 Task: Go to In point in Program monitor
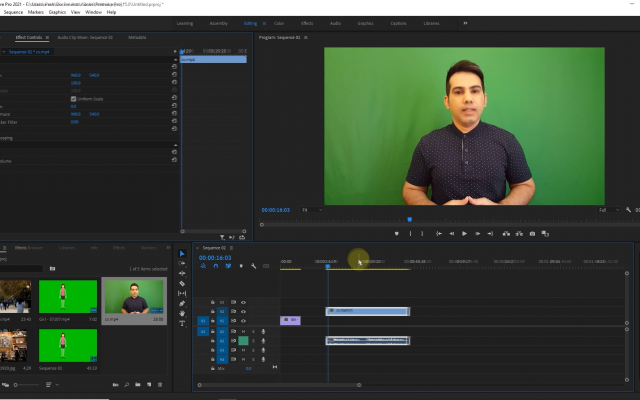[439, 233]
